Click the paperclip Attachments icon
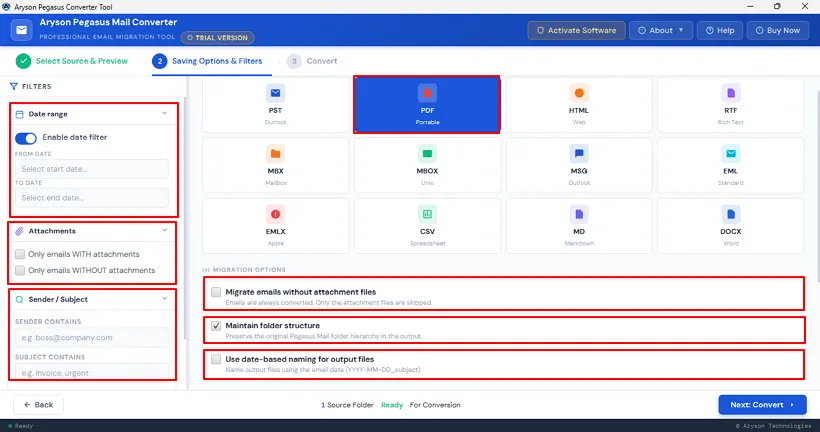This screenshot has width=820, height=432. (19, 231)
